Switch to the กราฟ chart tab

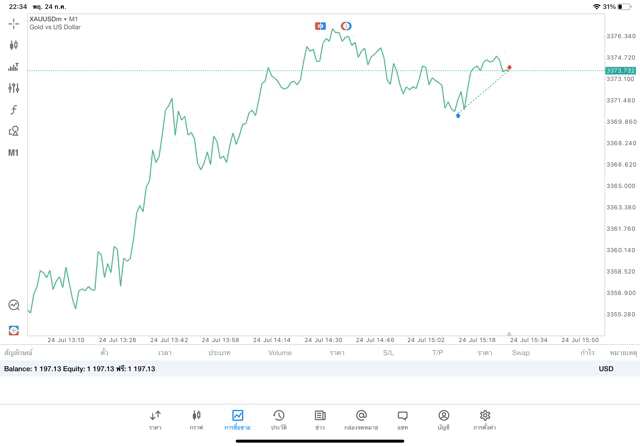[196, 419]
